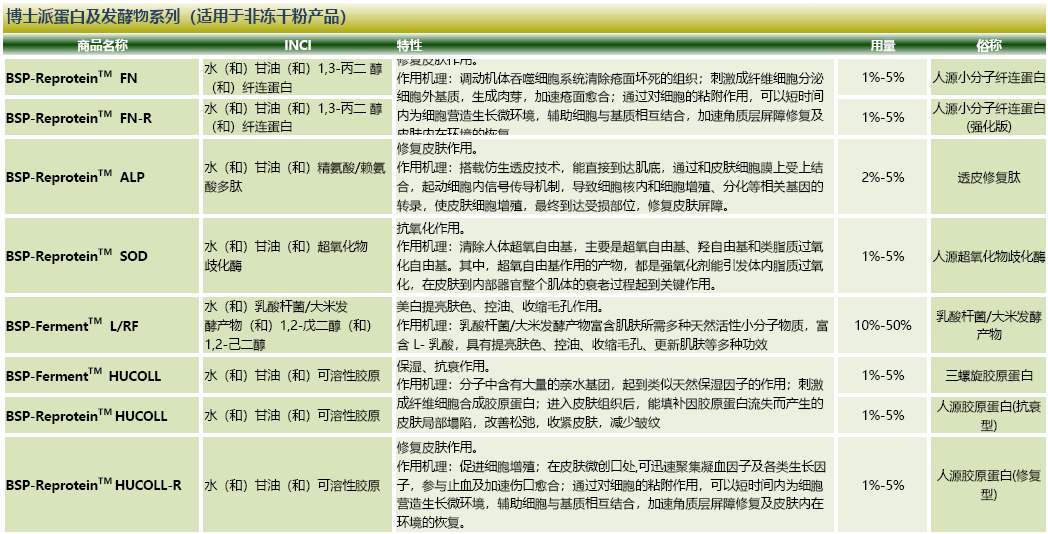Select the 俗称 column header

[988, 46]
